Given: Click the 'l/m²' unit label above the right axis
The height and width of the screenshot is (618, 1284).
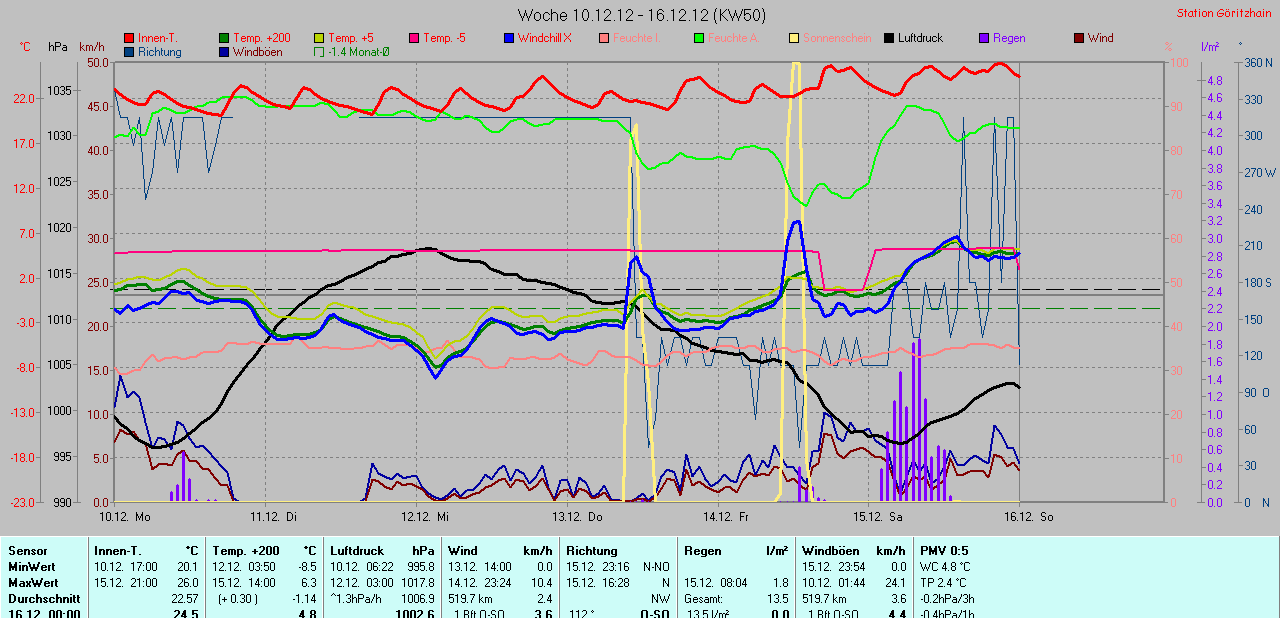Looking at the screenshot, I should pos(1210,47).
